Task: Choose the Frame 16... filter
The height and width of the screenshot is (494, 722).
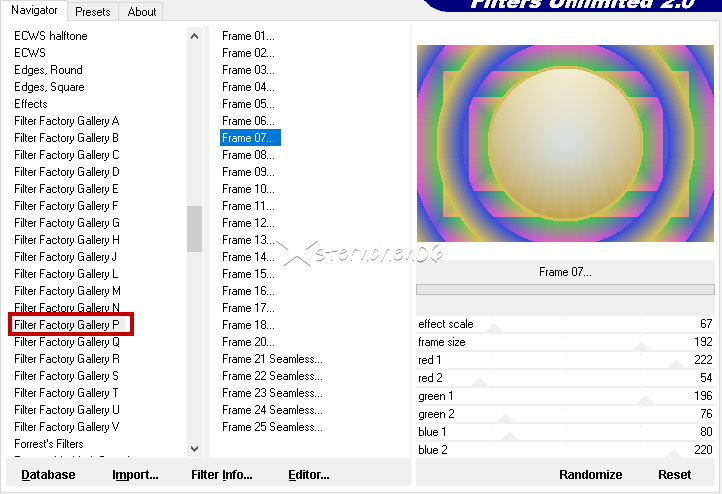Action: click(x=248, y=291)
